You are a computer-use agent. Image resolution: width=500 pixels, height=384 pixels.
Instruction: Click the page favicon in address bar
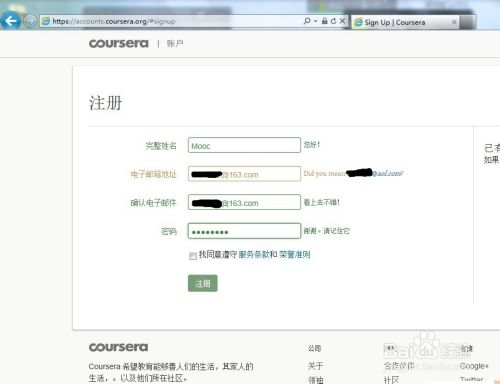click(x=46, y=21)
